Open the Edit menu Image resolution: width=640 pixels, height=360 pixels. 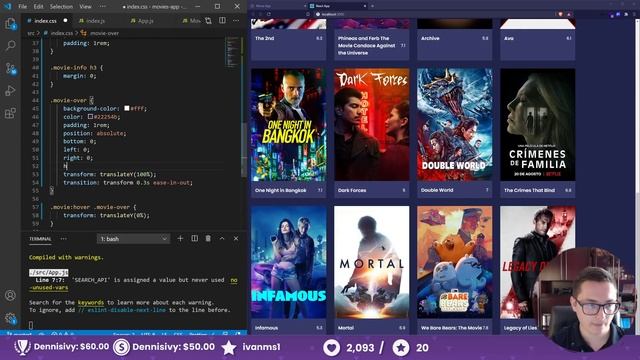coord(38,7)
